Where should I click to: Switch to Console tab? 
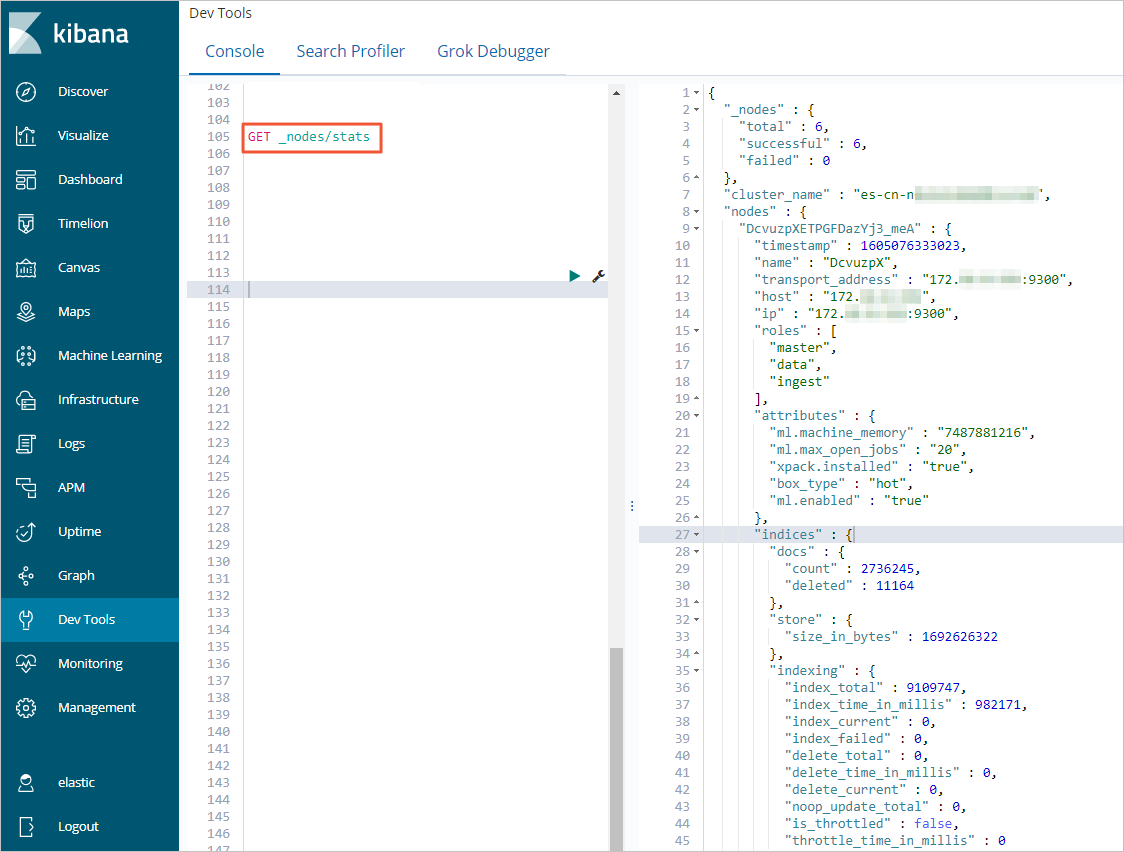[234, 52]
